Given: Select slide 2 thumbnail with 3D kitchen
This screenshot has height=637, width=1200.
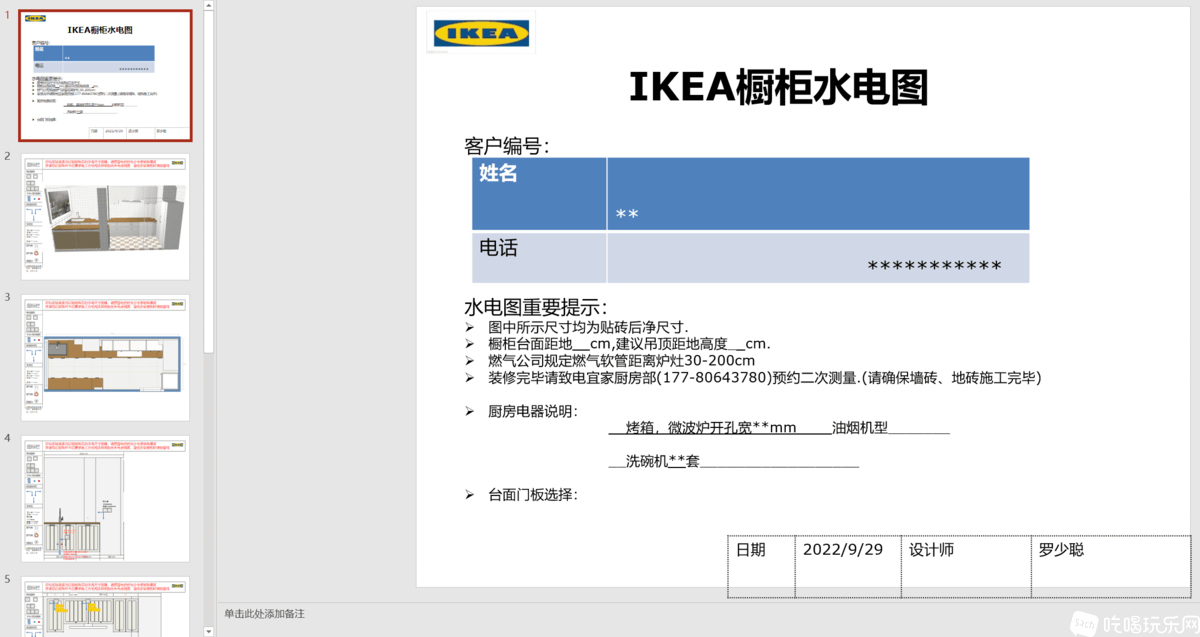Looking at the screenshot, I should point(105,217).
